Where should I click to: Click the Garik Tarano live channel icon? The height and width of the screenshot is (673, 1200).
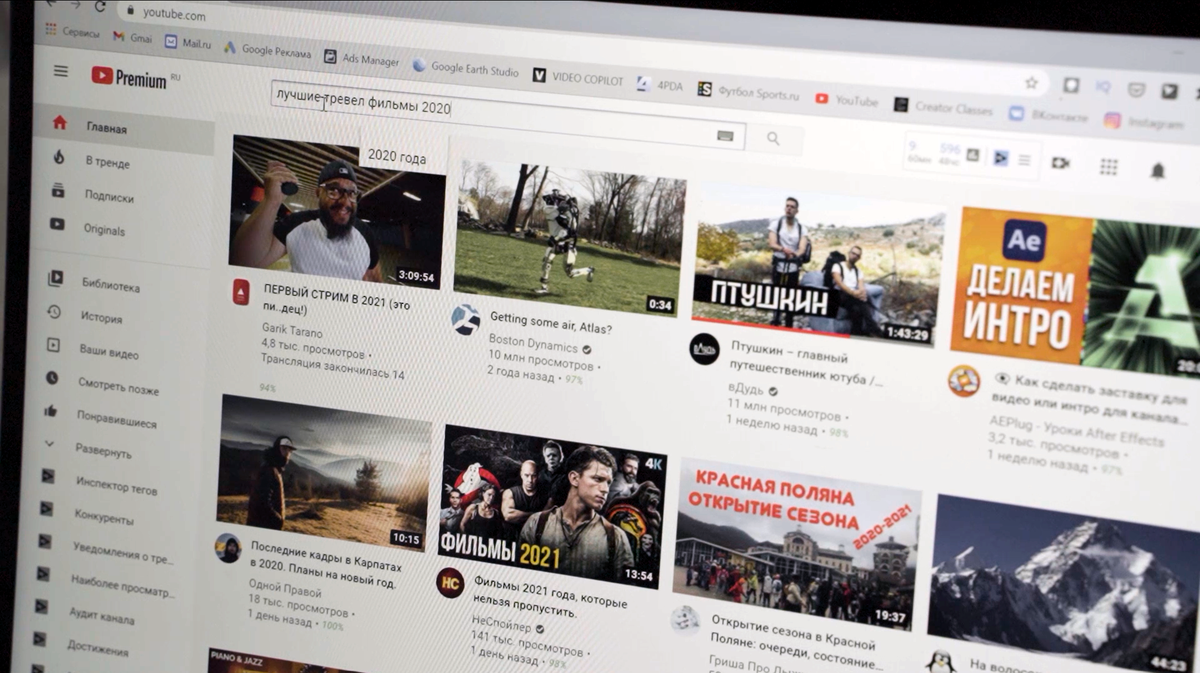(241, 291)
